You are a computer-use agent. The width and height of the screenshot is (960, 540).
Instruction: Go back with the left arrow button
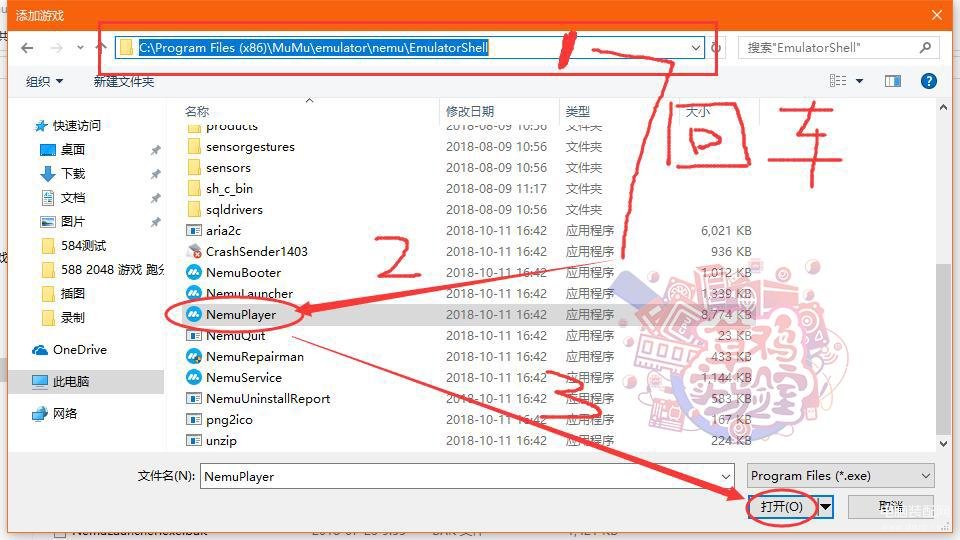[x=27, y=48]
